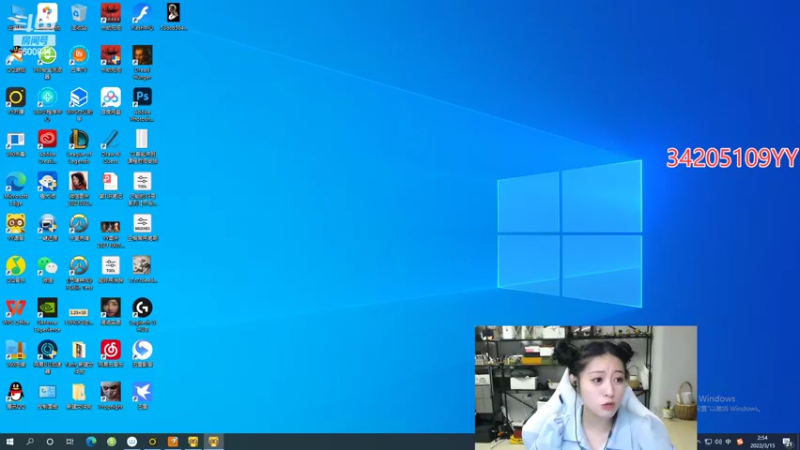
Task: Click the network icon in system tray
Action: coord(708,442)
